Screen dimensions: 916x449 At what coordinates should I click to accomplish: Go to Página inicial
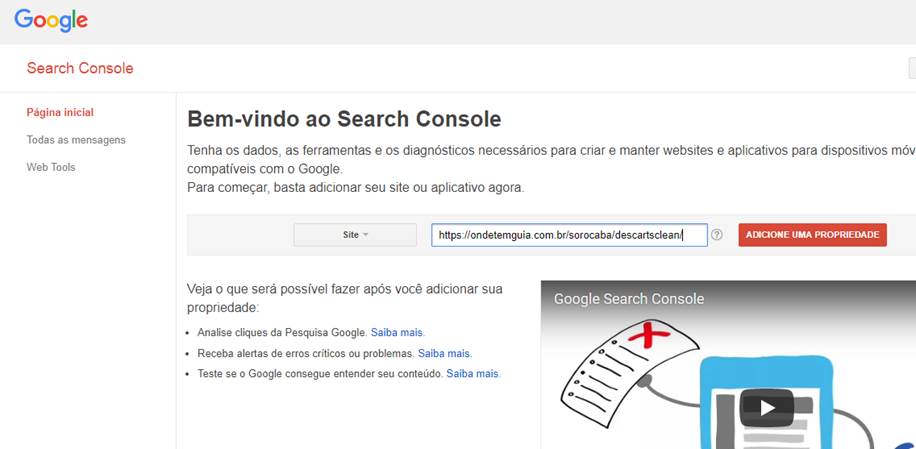coord(60,112)
